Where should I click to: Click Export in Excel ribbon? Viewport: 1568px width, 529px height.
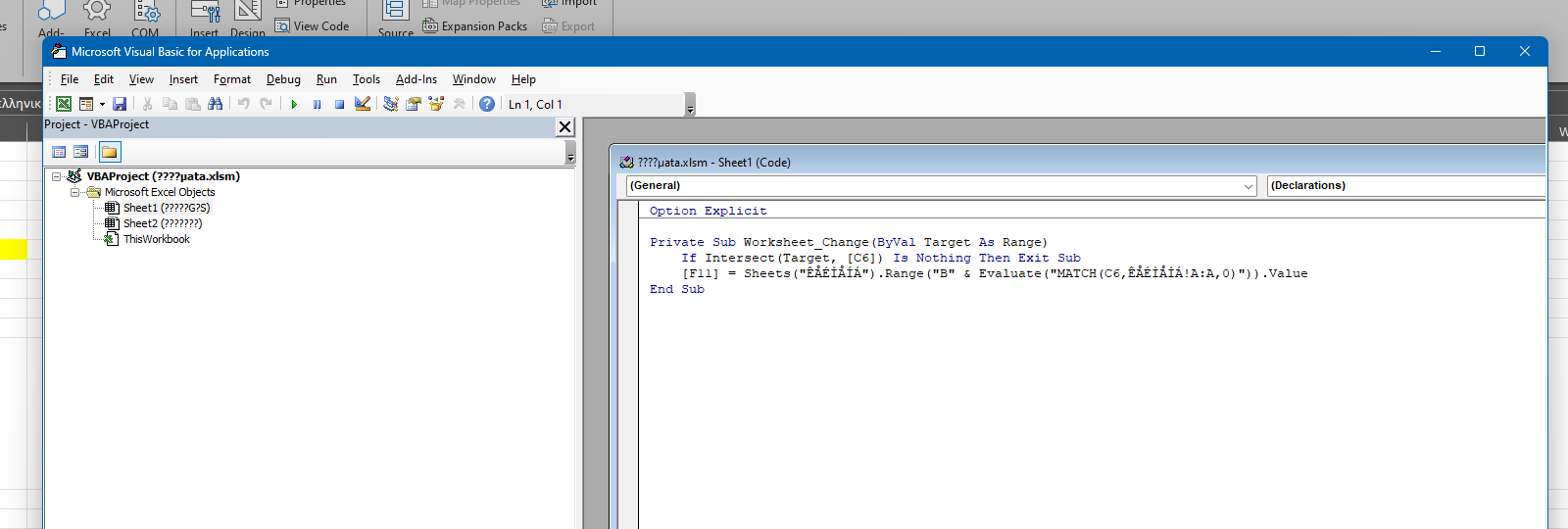tap(568, 26)
